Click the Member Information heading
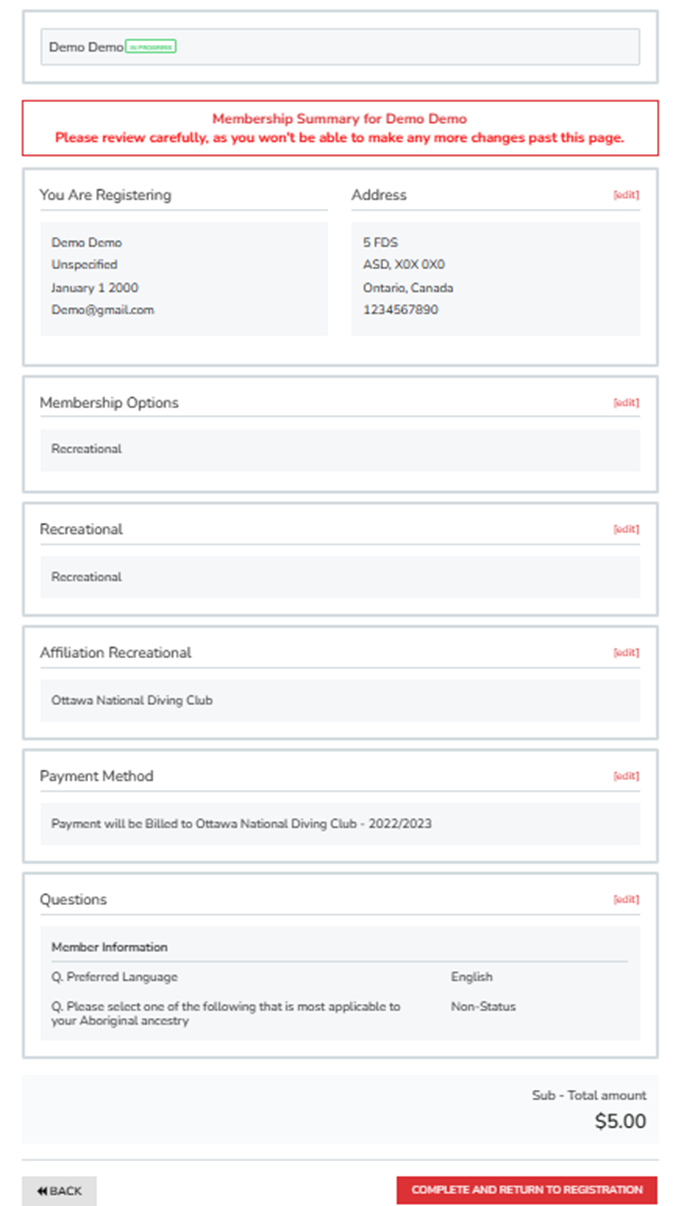 (109, 947)
